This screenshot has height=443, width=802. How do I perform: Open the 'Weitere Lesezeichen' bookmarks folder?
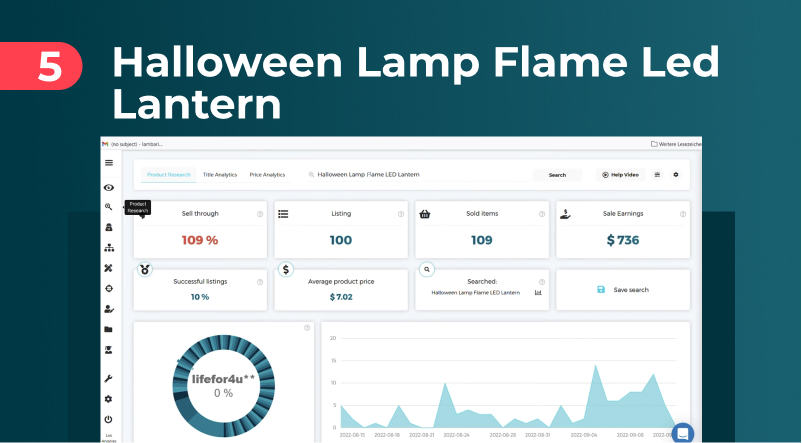(x=676, y=144)
